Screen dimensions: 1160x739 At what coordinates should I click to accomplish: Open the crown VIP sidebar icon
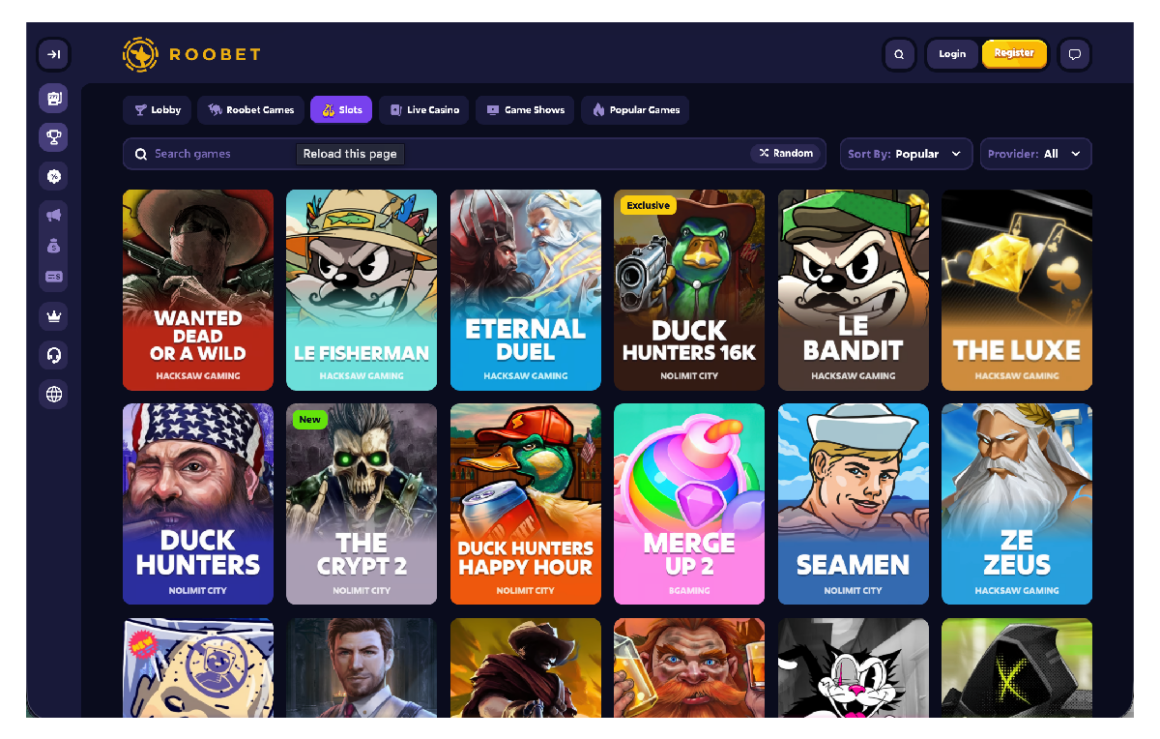[54, 316]
